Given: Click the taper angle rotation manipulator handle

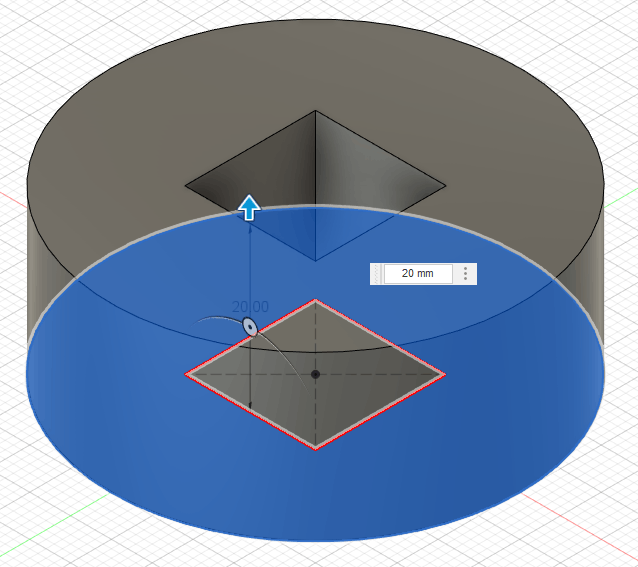Looking at the screenshot, I should [x=249, y=327].
